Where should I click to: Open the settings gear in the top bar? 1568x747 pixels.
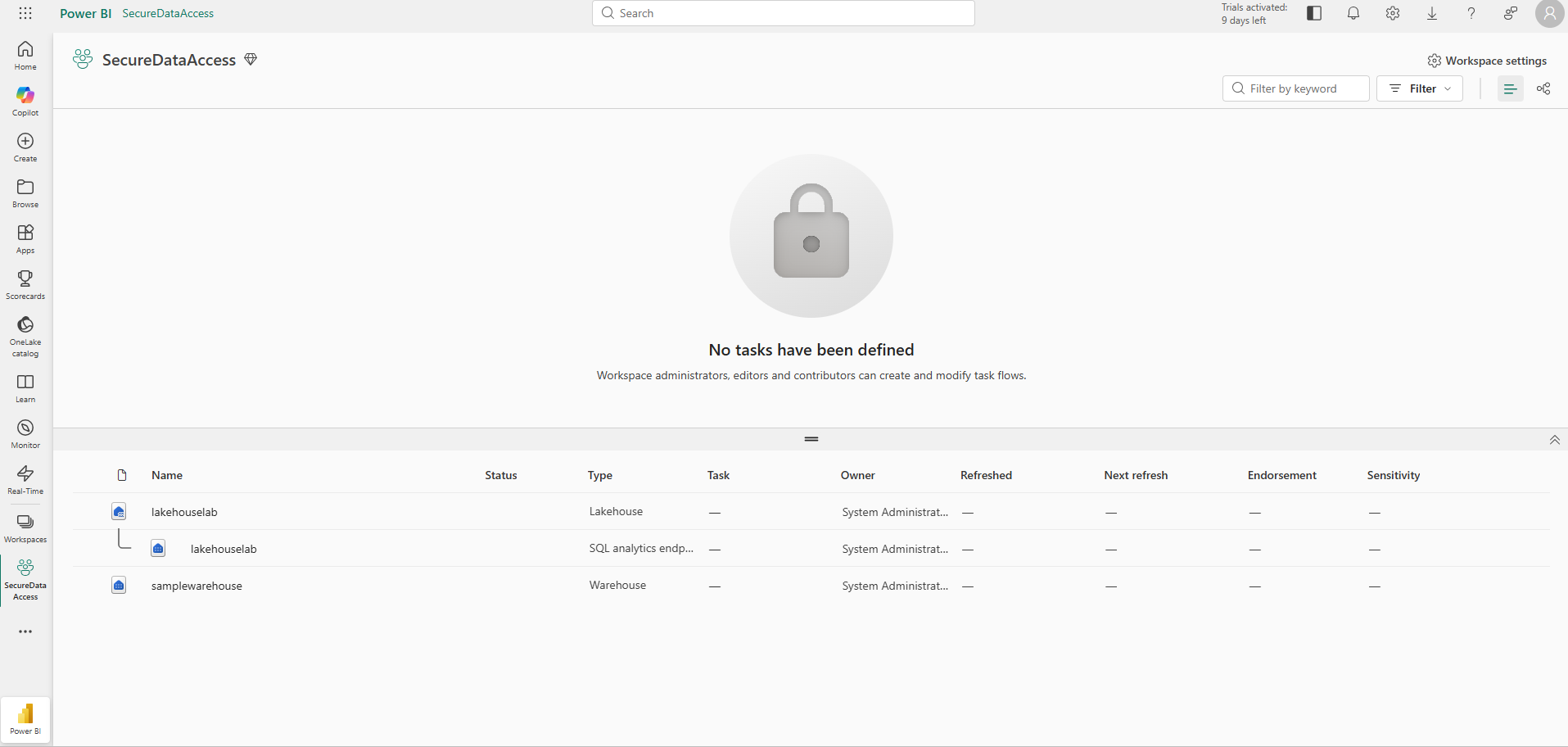click(1393, 13)
